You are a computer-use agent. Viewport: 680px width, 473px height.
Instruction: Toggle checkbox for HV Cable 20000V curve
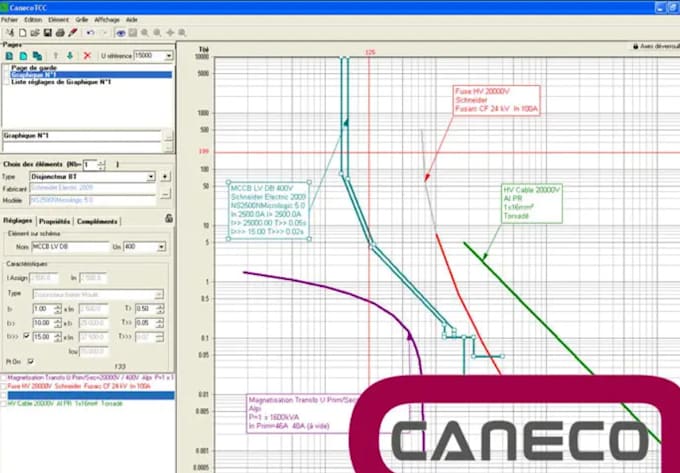4,404
